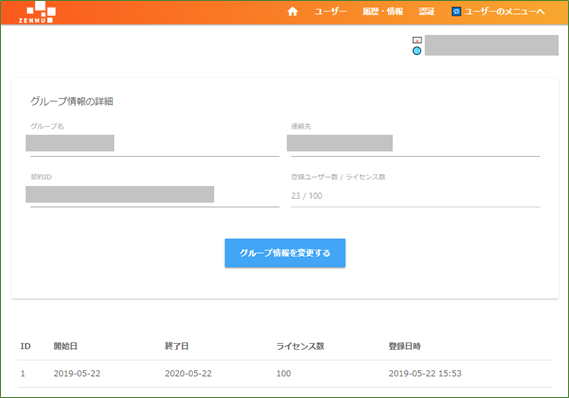Click the 23 / 100 license count value

307,196
